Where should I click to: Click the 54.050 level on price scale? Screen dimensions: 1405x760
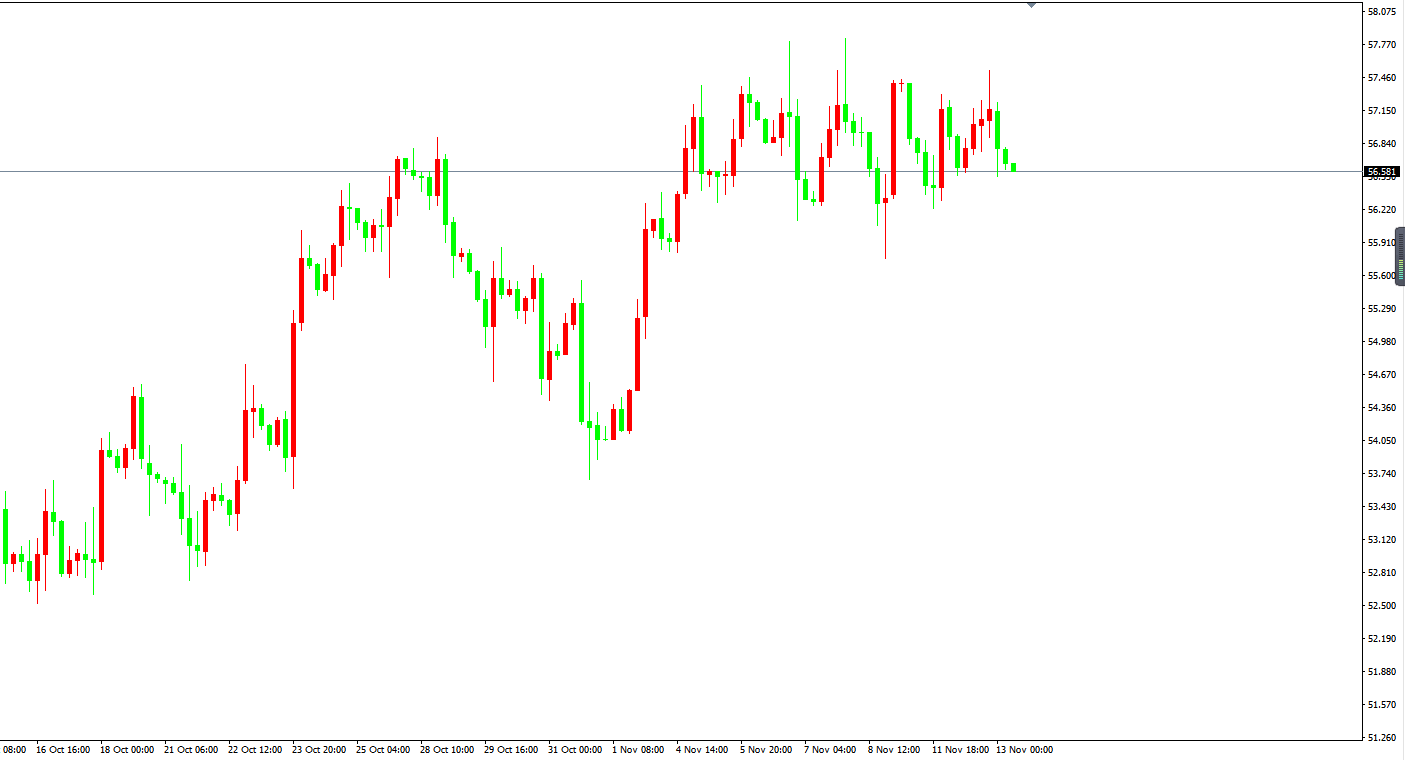coord(1382,441)
